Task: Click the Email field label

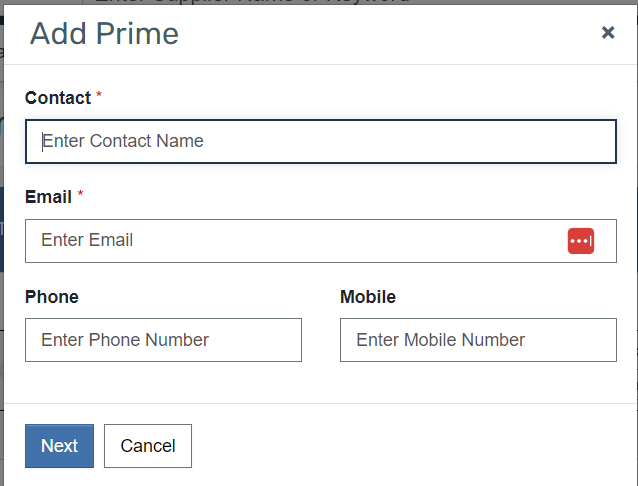Action: click(48, 197)
